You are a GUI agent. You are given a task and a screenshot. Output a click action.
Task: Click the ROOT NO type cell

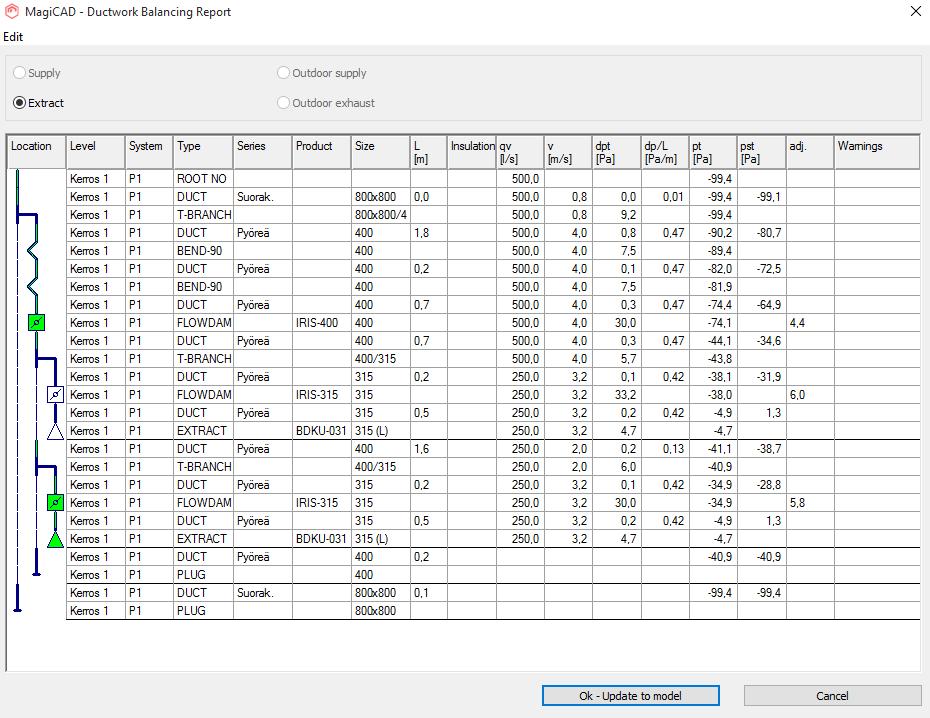203,178
